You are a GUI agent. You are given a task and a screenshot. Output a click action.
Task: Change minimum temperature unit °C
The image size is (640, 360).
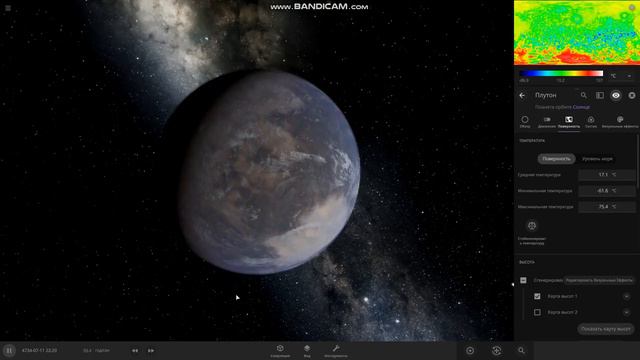614,191
